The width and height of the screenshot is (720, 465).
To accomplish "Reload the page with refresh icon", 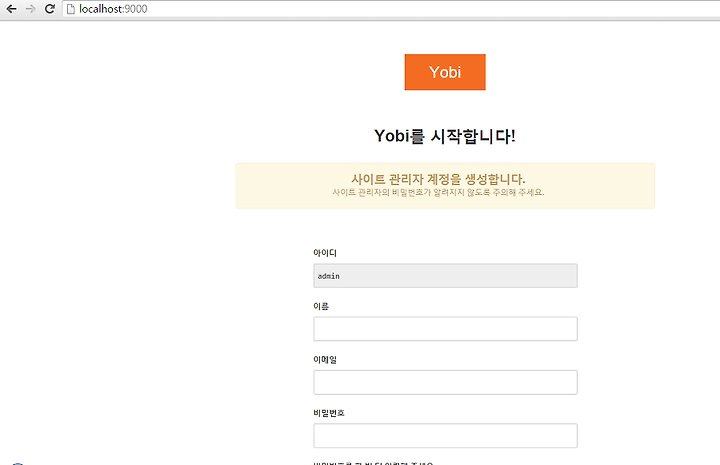I will [50, 9].
